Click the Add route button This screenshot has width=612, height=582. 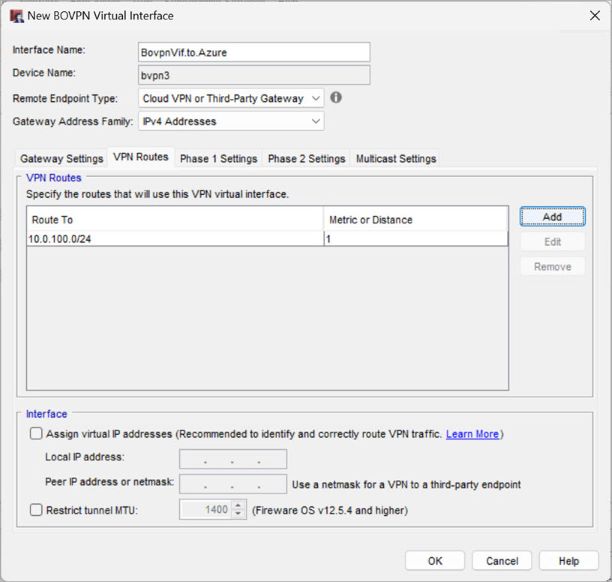click(x=552, y=217)
